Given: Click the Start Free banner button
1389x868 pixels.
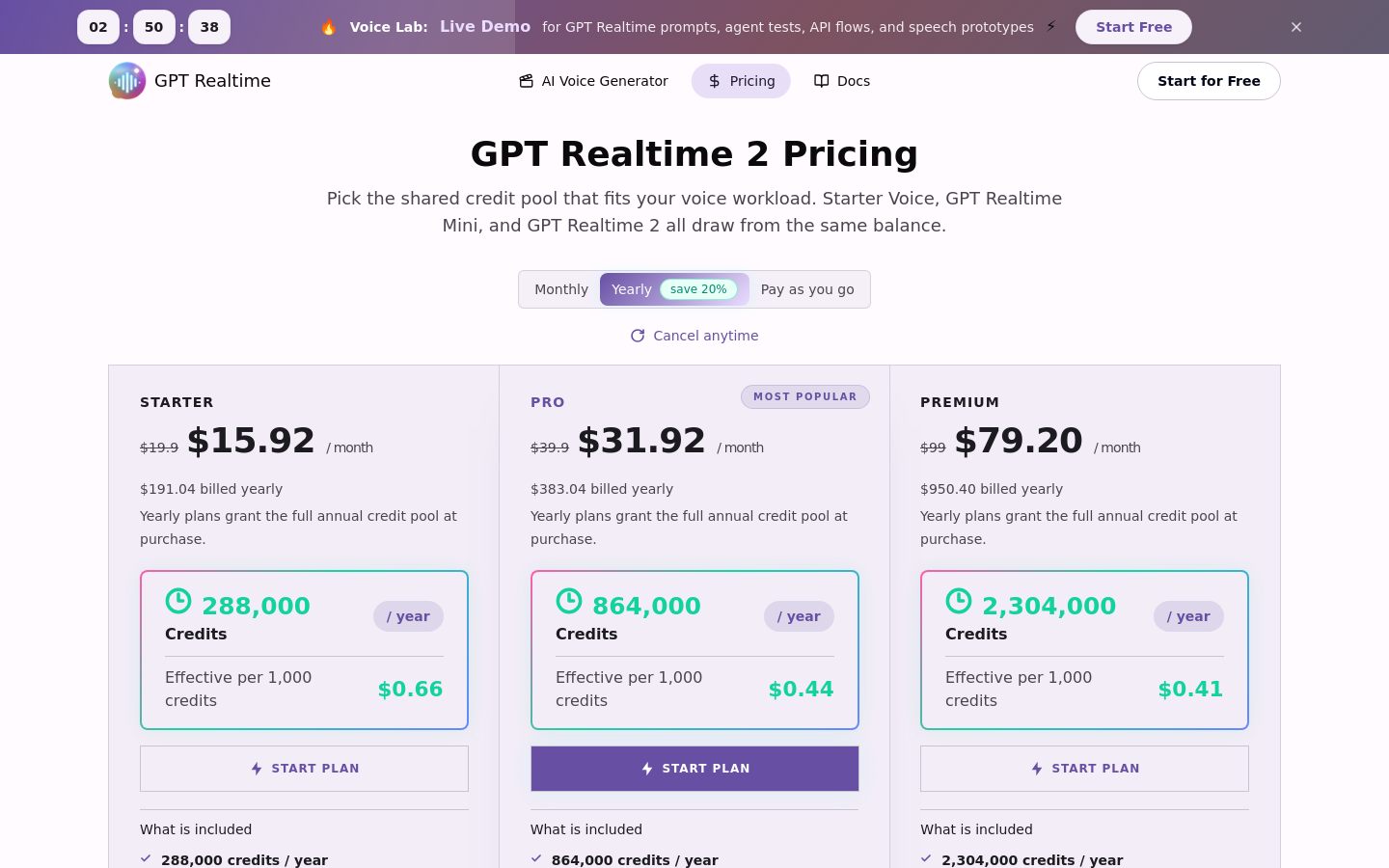Looking at the screenshot, I should coord(1133,27).
